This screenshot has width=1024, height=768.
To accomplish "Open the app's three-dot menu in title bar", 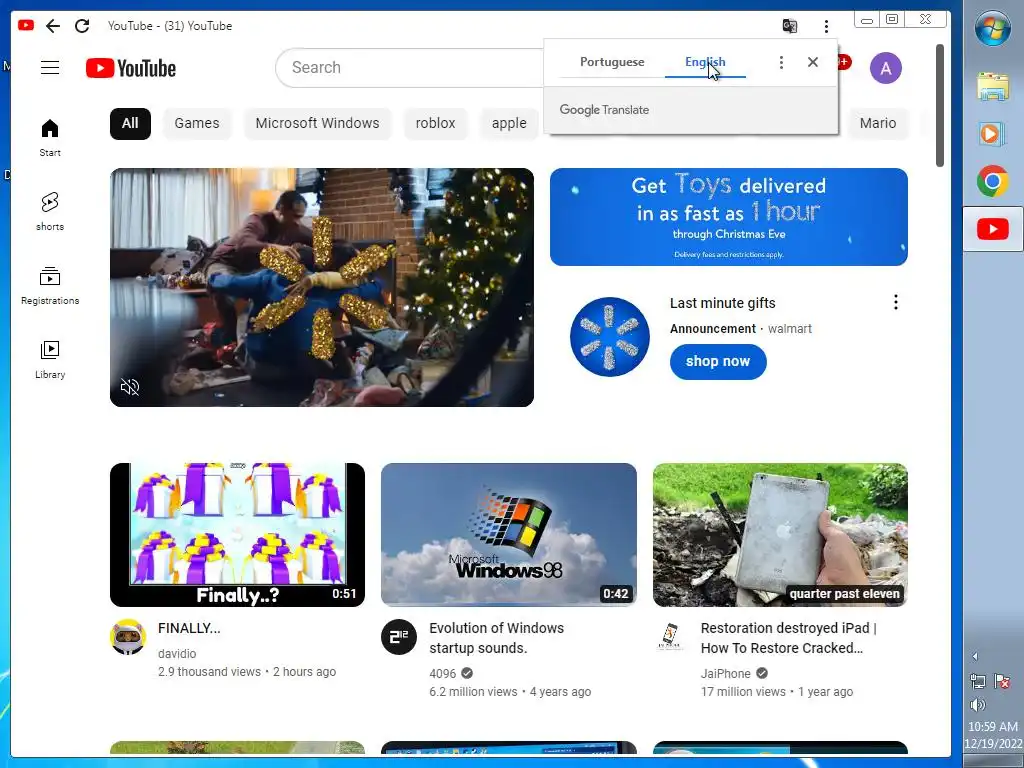I will click(x=826, y=26).
